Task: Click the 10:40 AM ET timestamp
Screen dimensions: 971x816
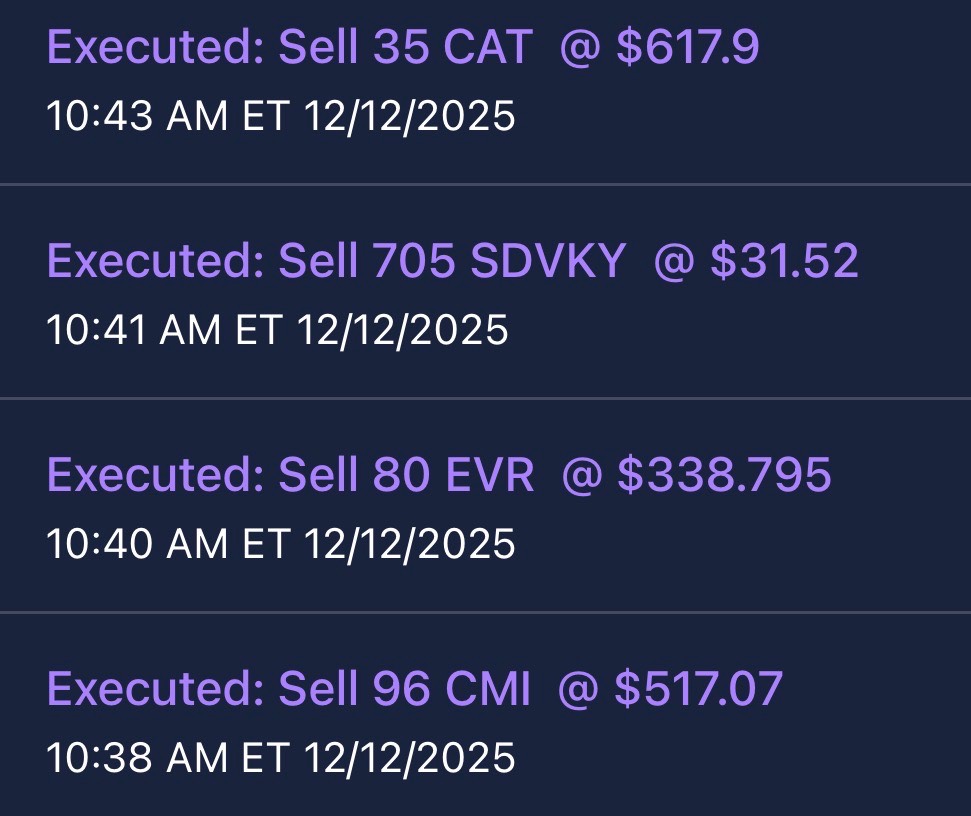Action: (x=281, y=544)
